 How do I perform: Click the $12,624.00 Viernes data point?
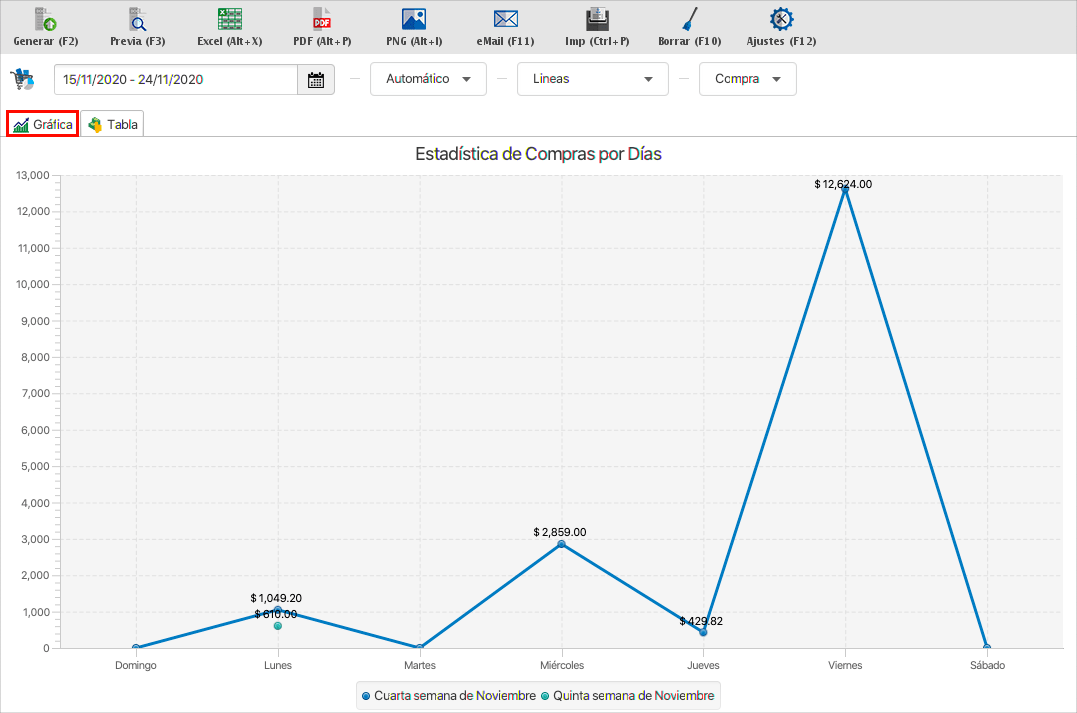point(845,189)
